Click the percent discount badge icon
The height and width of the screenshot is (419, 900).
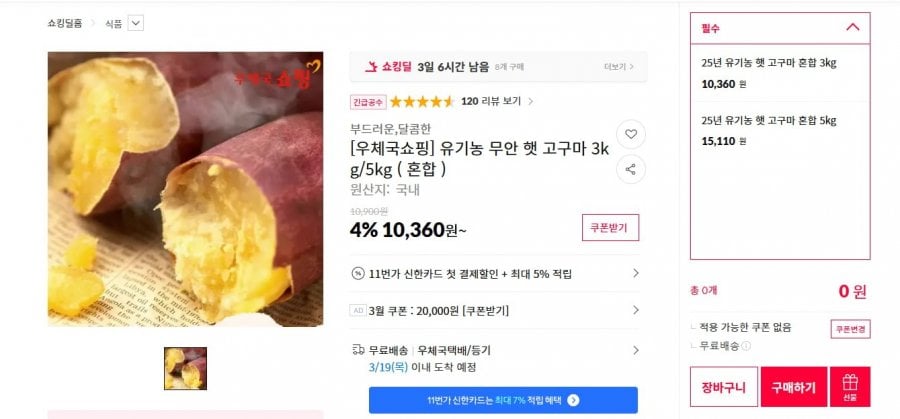[x=358, y=274]
